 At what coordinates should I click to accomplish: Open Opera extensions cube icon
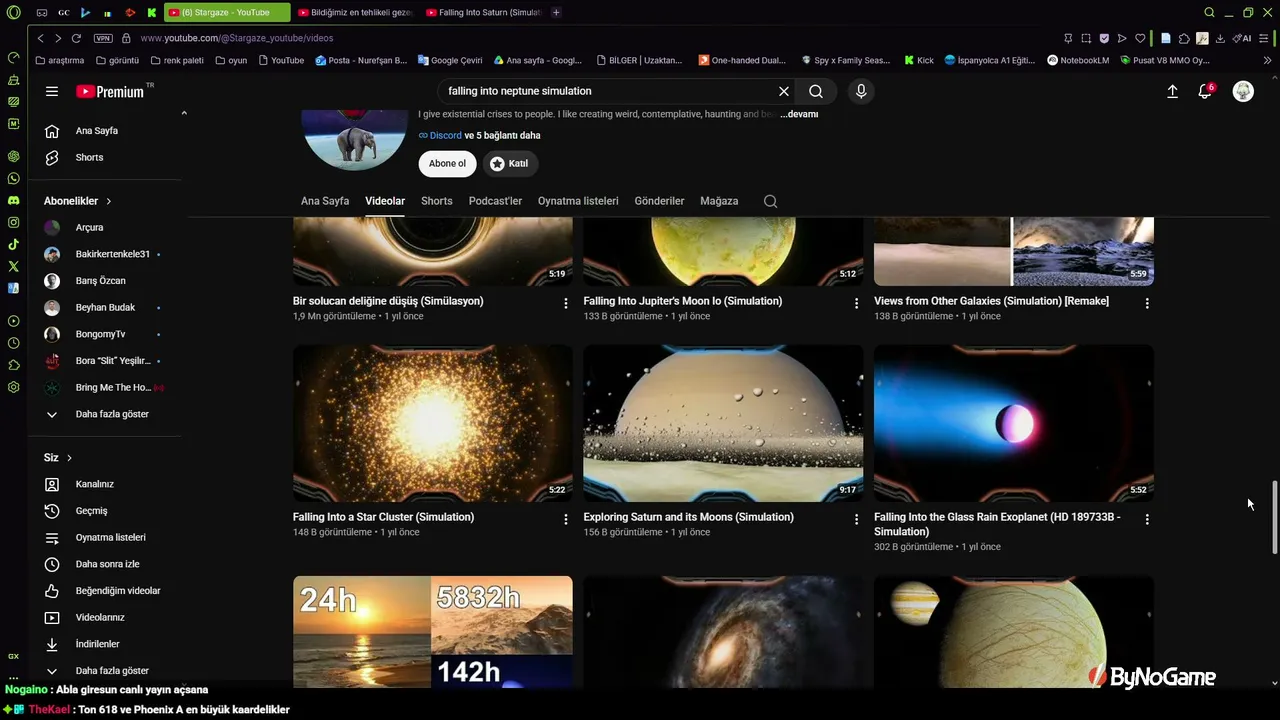click(x=1184, y=38)
